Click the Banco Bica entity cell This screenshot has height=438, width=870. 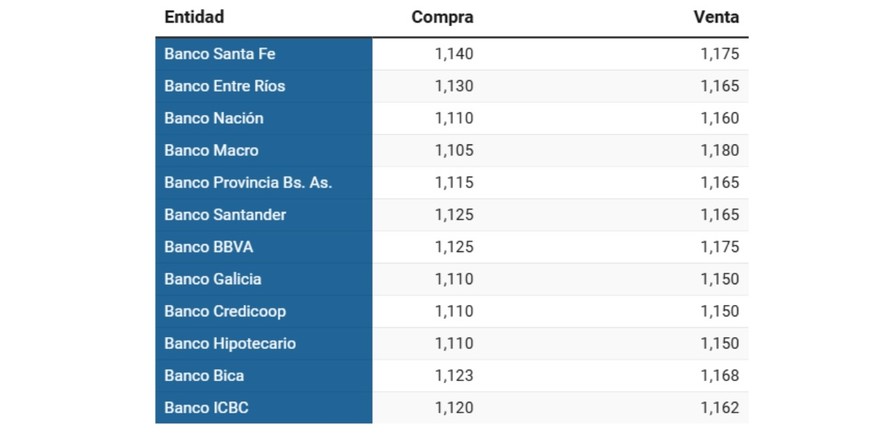pos(204,376)
